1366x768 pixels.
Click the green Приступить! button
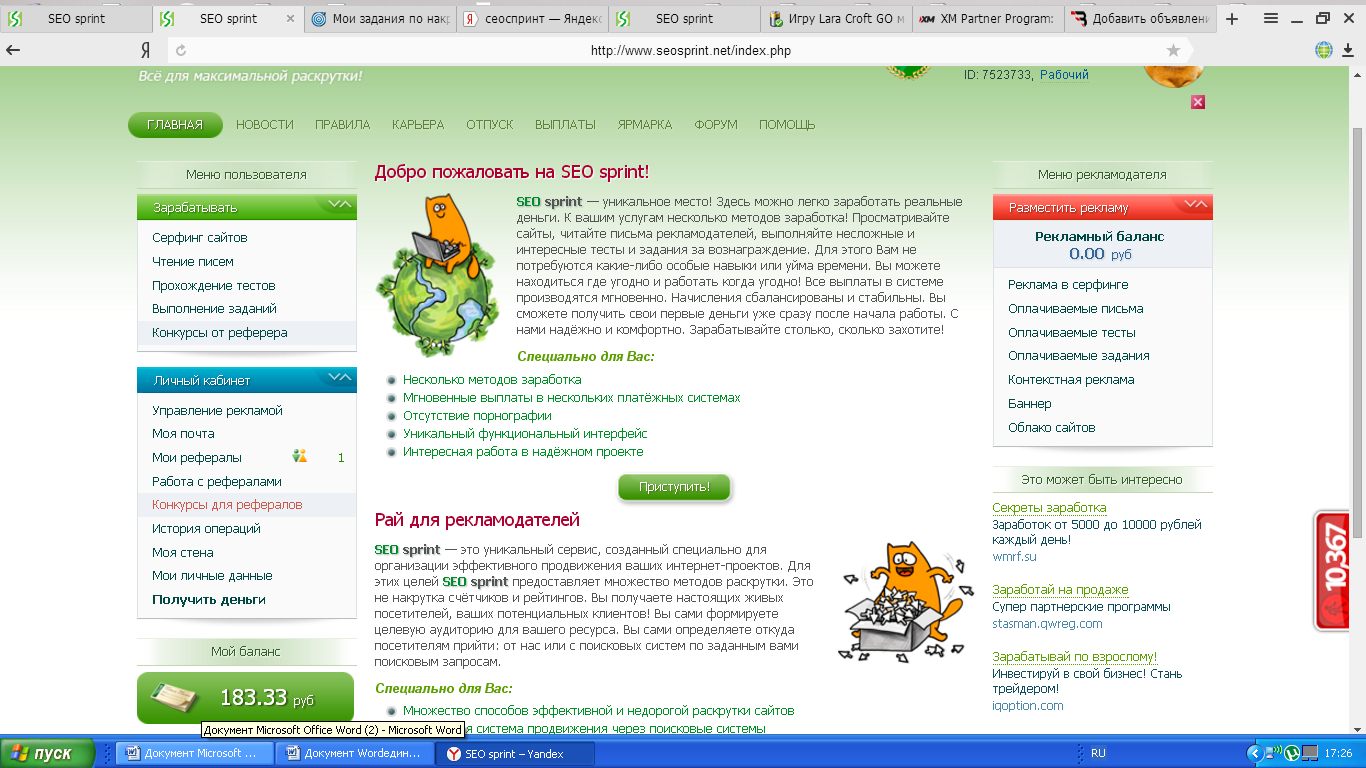674,487
